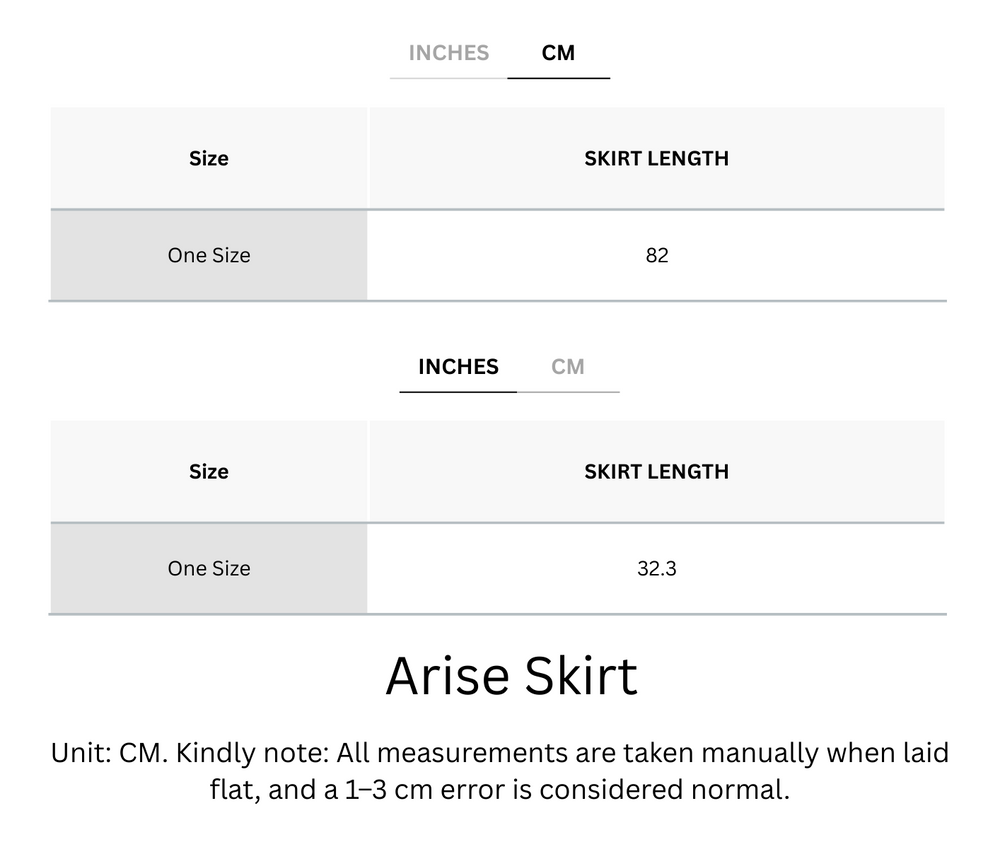Click the 32.3 measurement value
1000x854 pixels.
click(657, 568)
